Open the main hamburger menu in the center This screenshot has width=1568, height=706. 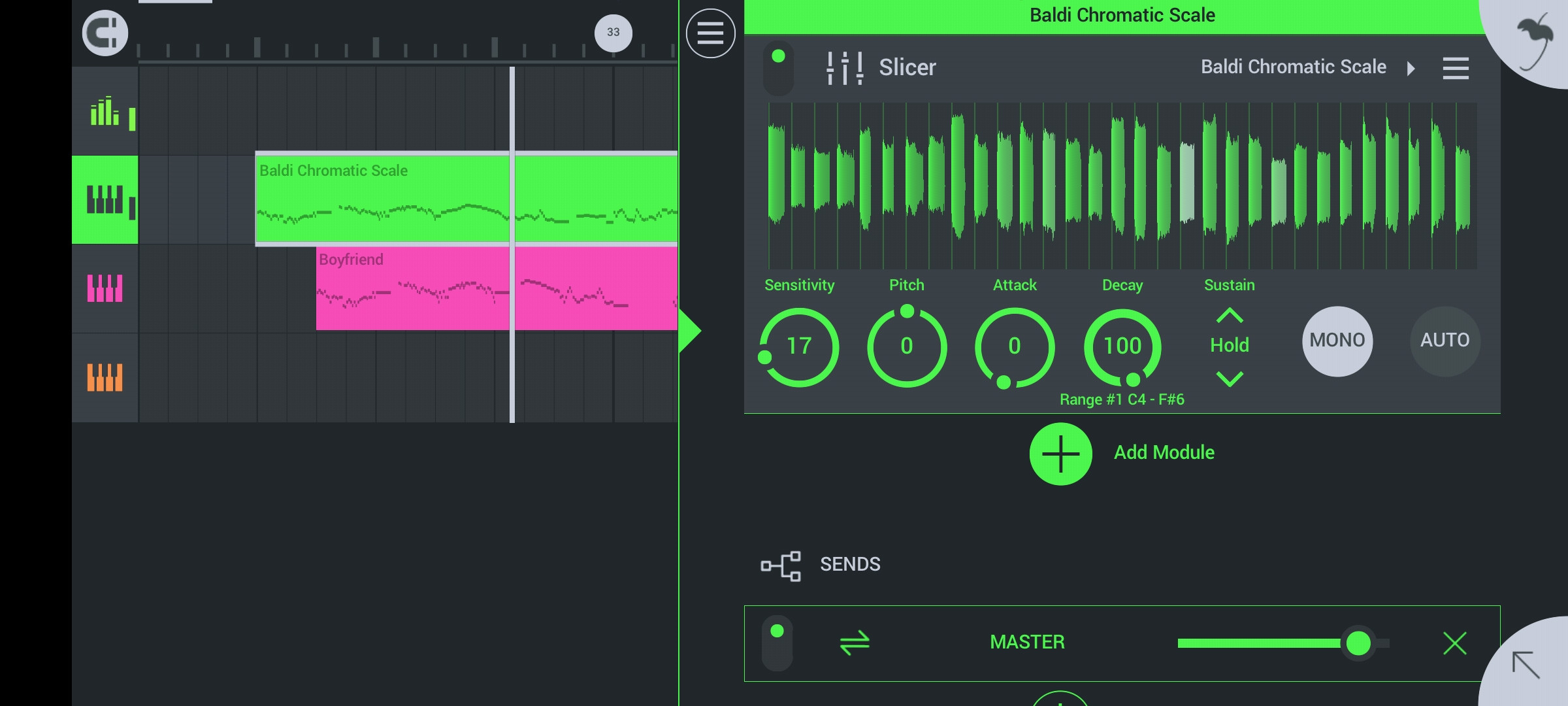pyautogui.click(x=710, y=33)
